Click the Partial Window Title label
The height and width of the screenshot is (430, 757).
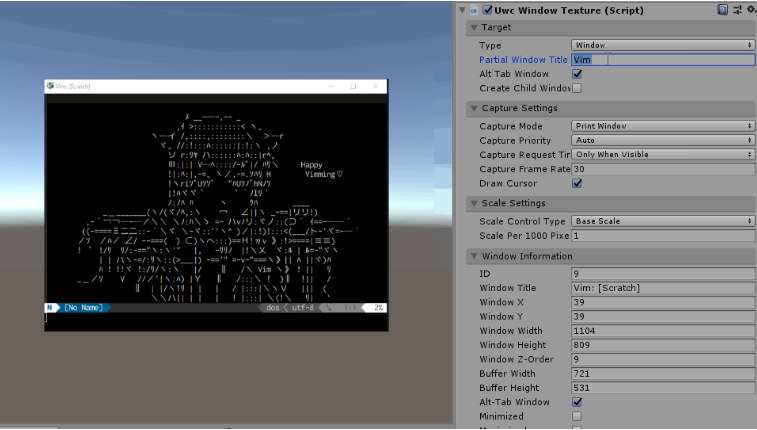pyautogui.click(x=523, y=60)
